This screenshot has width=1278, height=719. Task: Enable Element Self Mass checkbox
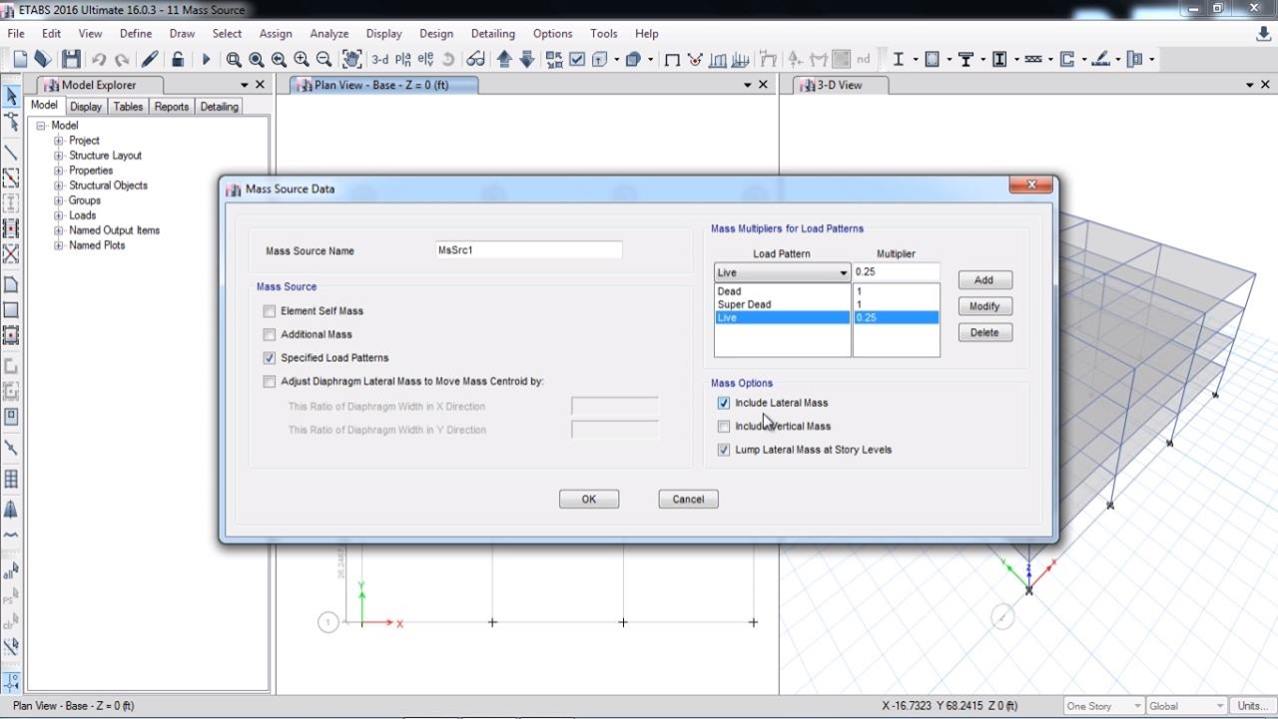tap(269, 311)
